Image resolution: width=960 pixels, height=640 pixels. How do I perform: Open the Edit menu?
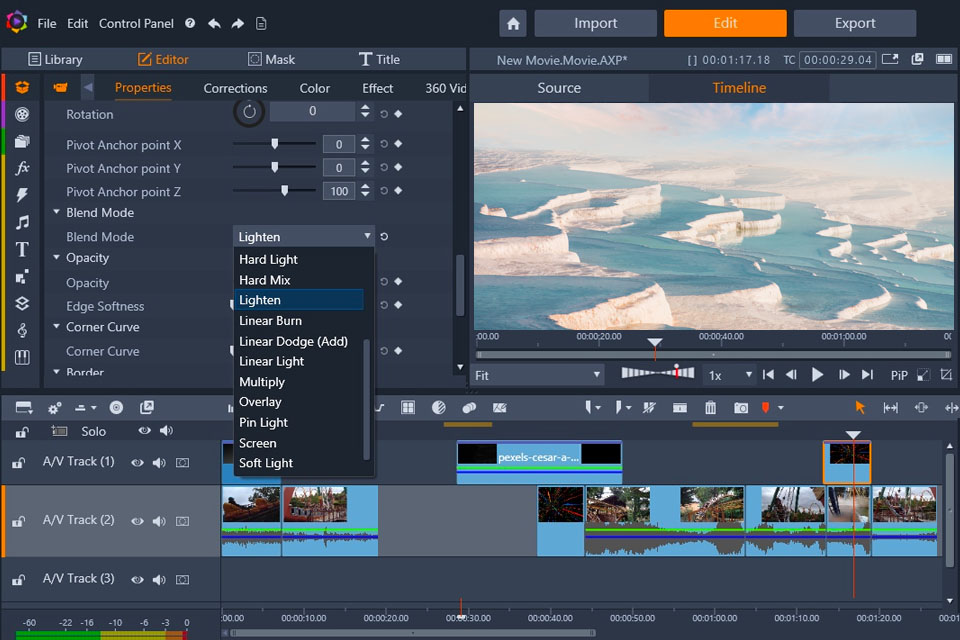click(77, 23)
